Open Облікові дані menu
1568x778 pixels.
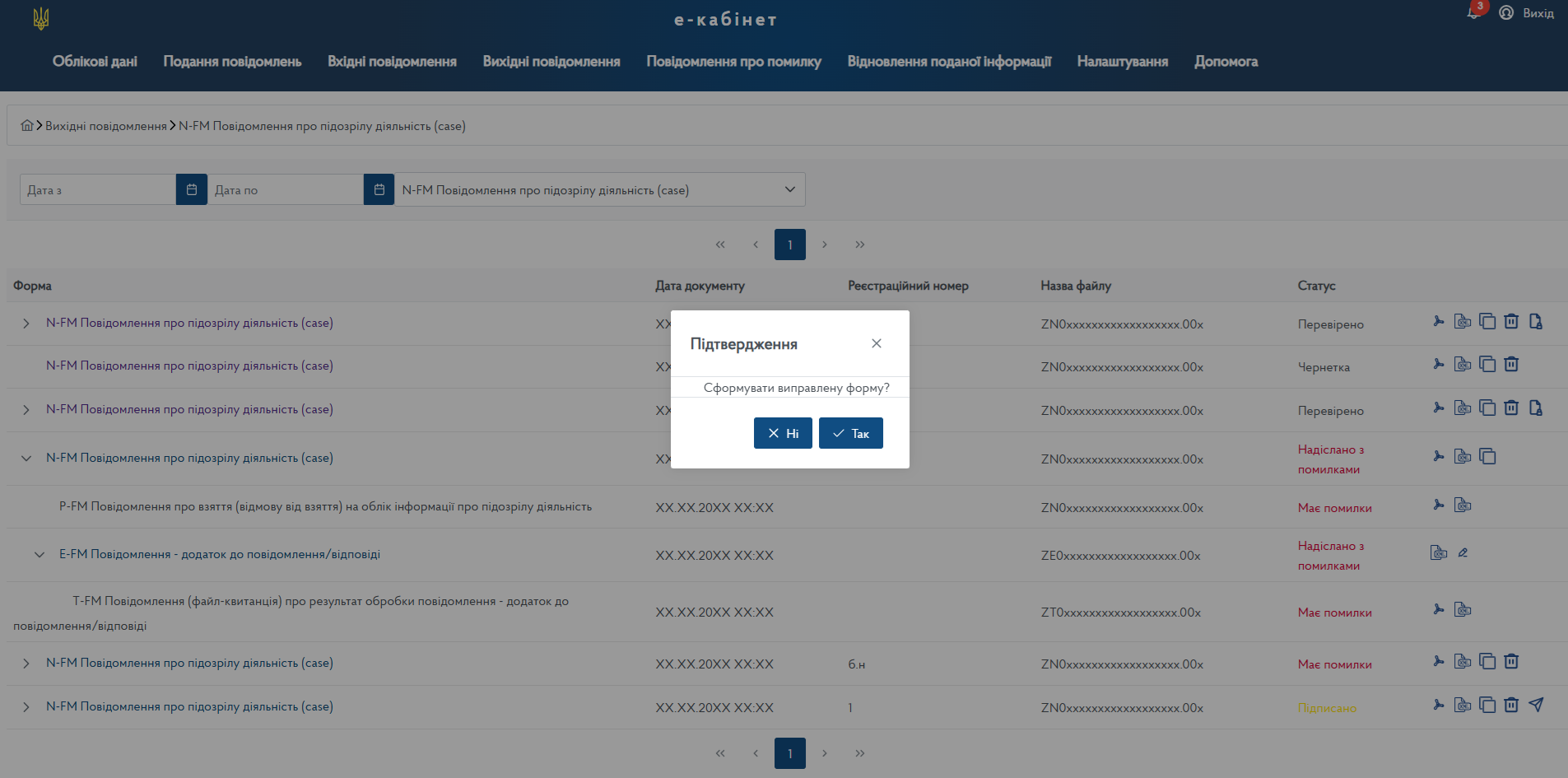click(x=95, y=62)
